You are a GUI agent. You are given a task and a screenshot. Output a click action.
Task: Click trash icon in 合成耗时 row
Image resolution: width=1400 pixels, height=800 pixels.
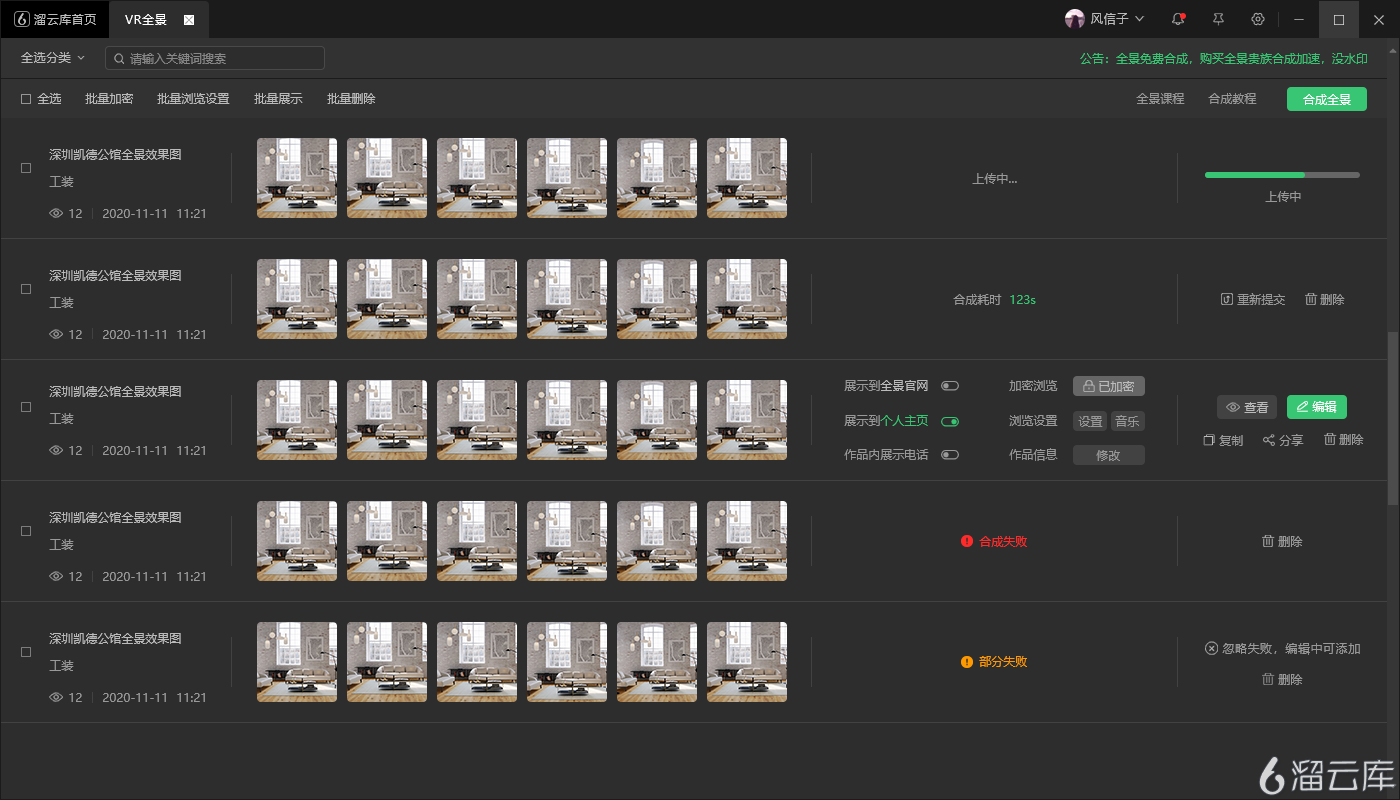[1311, 299]
